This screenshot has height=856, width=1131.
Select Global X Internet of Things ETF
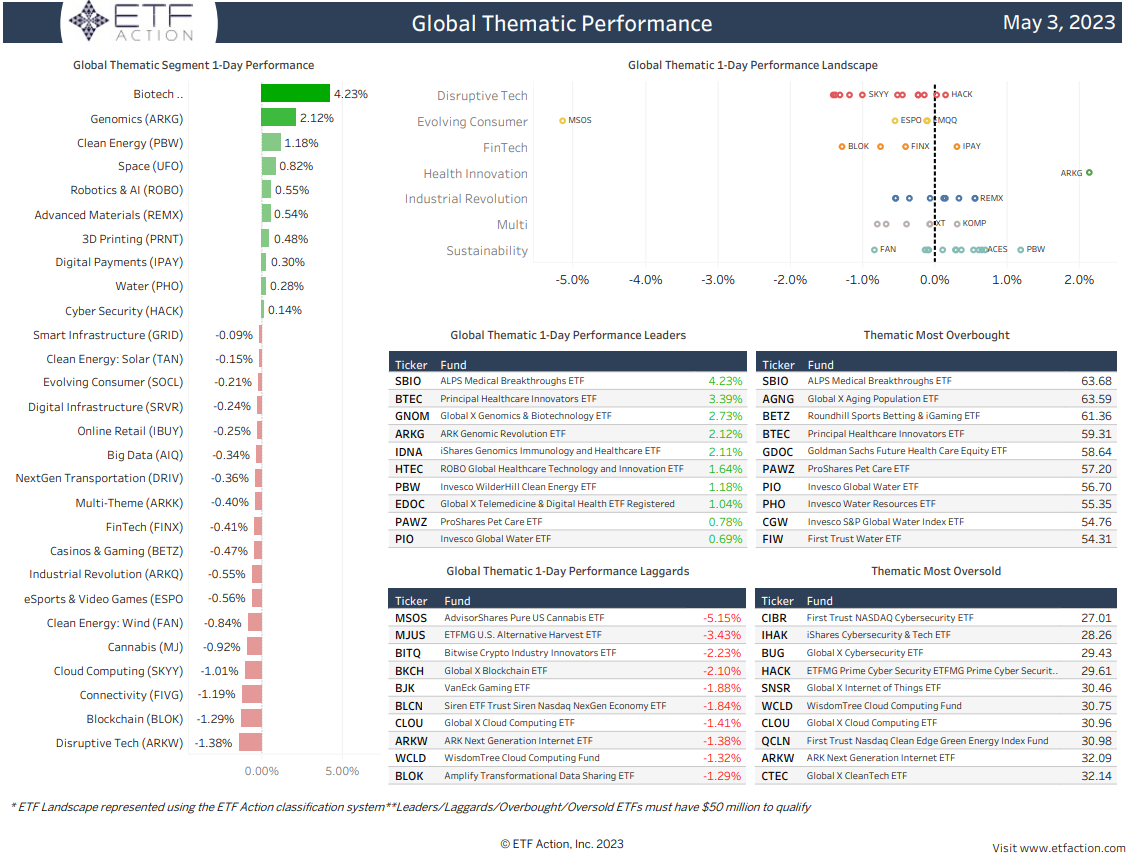(x=873, y=688)
